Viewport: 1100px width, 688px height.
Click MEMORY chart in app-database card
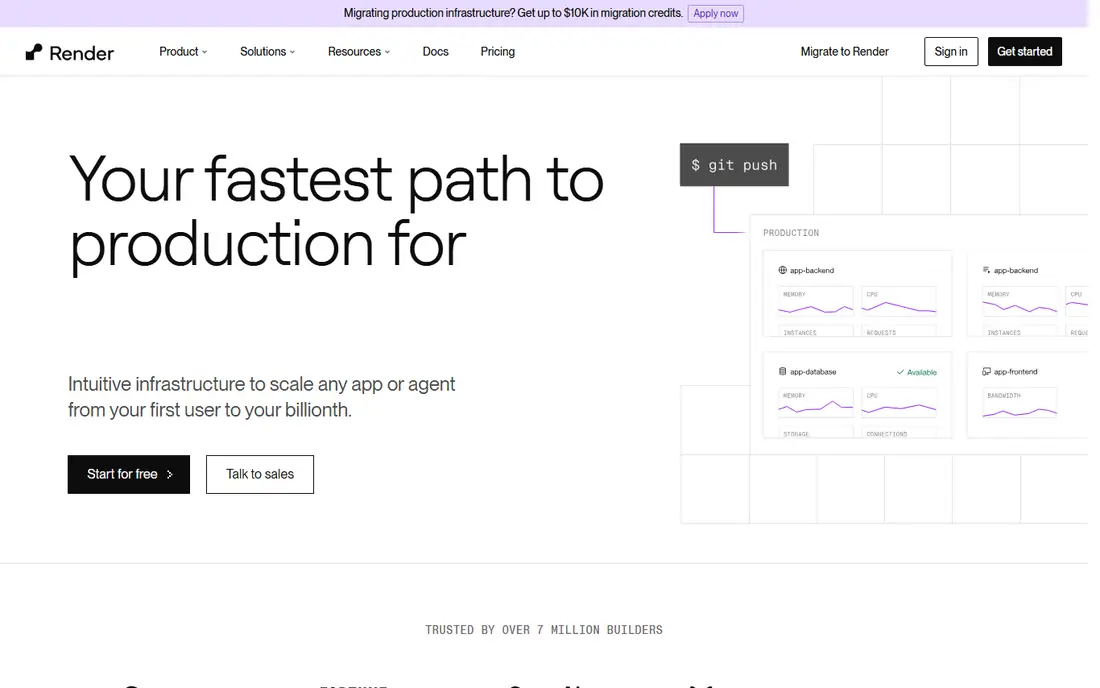point(815,405)
